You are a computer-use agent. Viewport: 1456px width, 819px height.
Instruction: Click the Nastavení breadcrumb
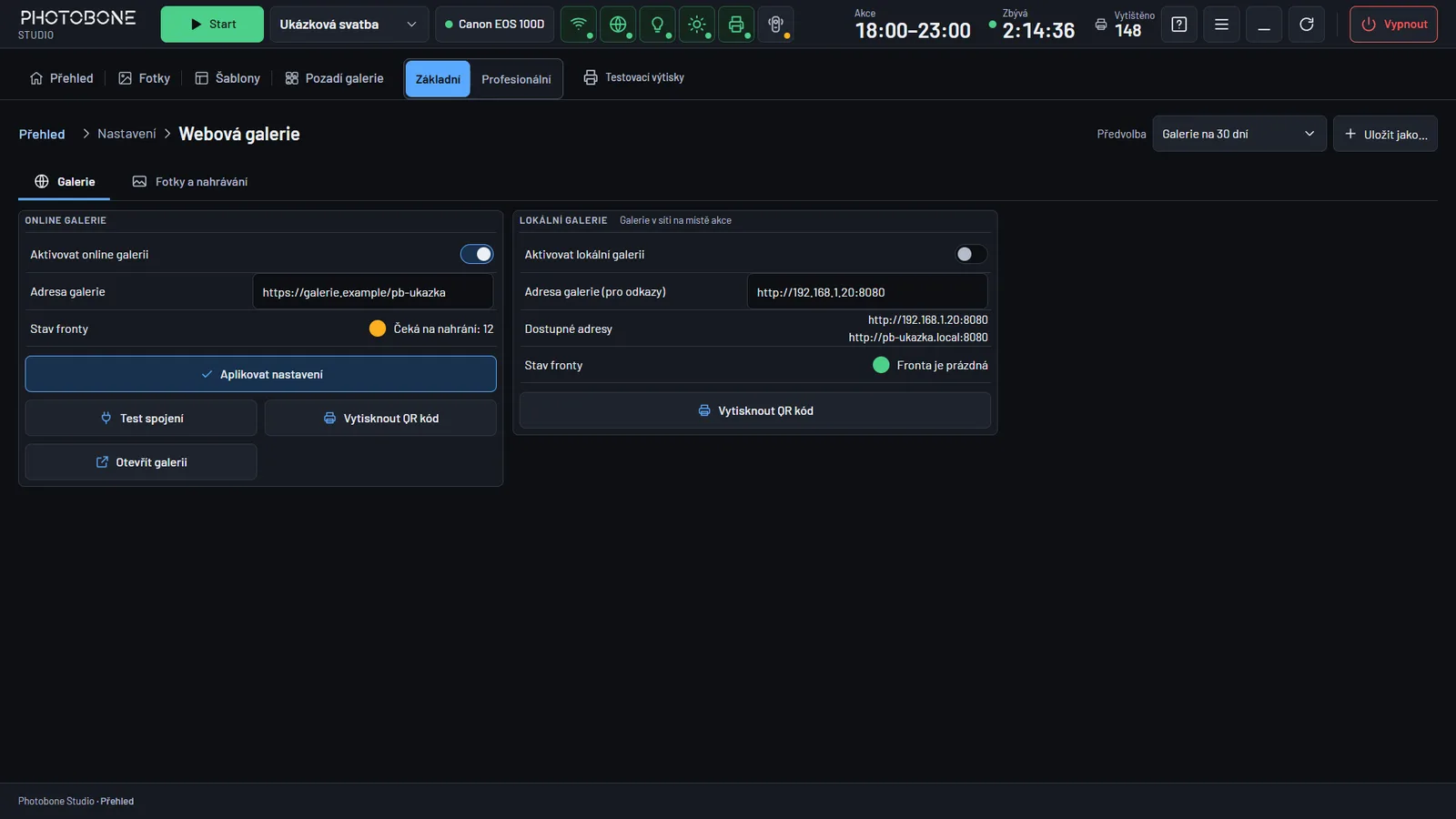126,134
